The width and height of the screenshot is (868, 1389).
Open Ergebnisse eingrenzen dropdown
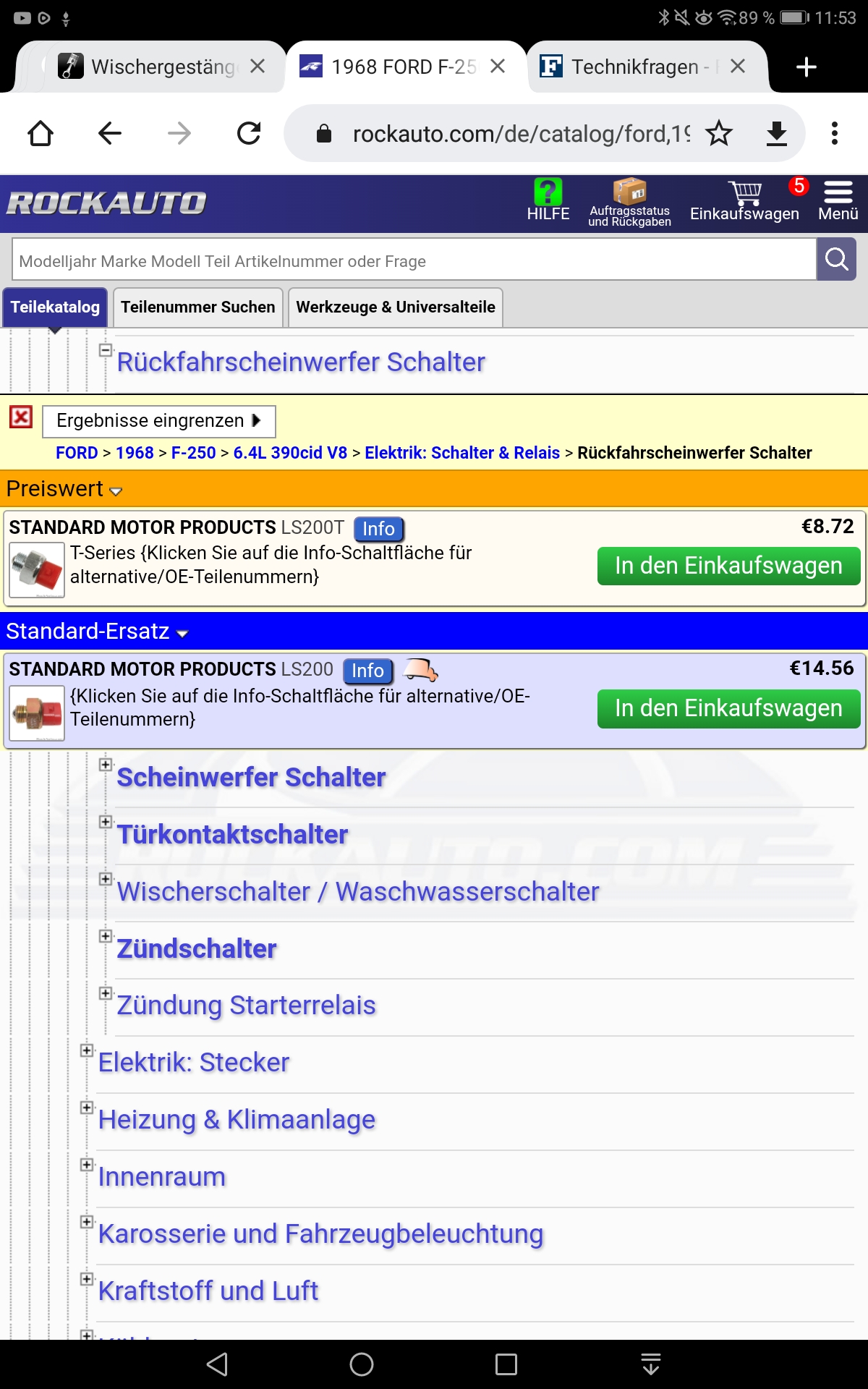[159, 421]
